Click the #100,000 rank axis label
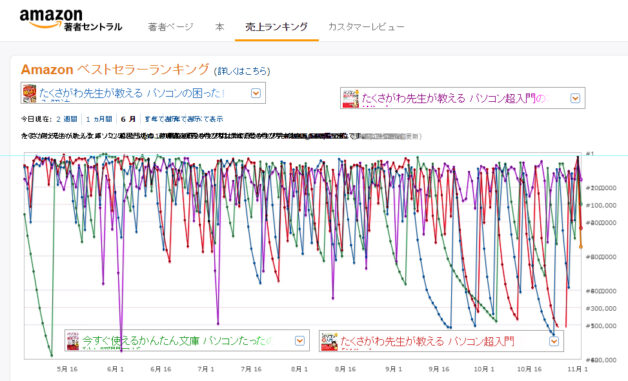The width and height of the screenshot is (628, 381). pos(601,206)
